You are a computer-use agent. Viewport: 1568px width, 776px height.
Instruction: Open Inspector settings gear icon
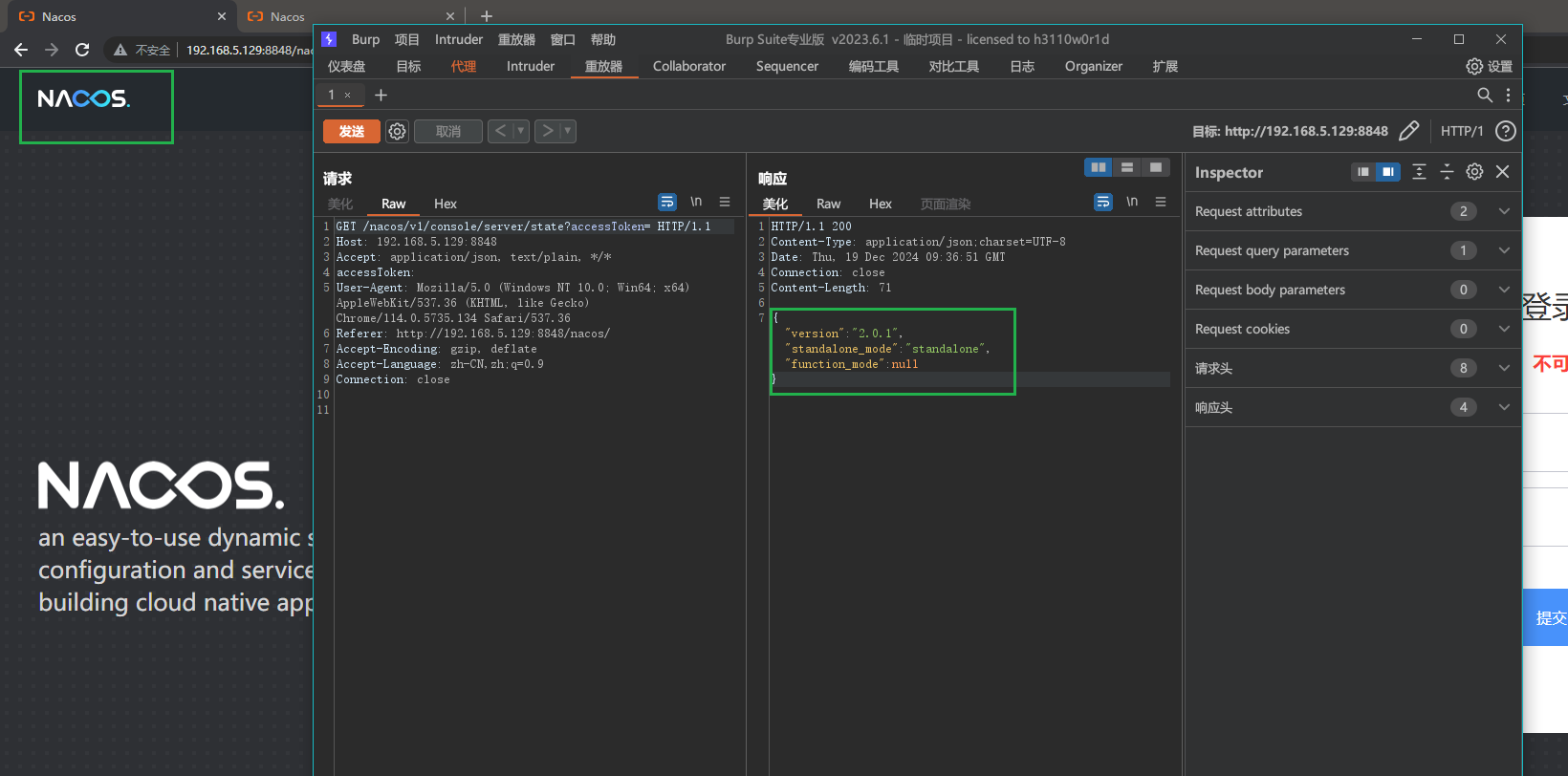[1474, 172]
